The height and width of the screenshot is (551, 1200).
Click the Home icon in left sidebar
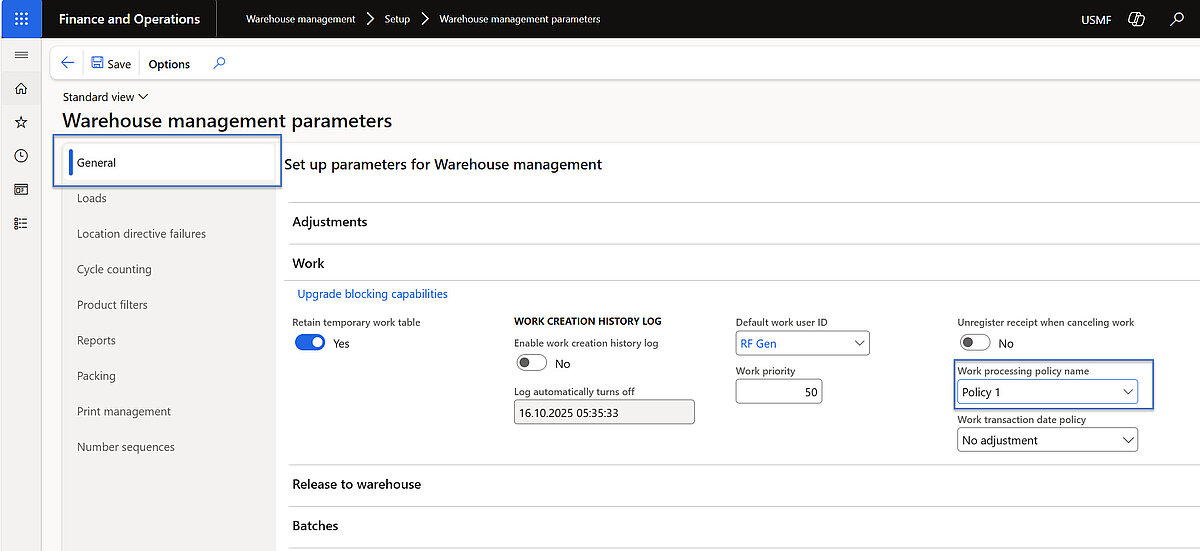[x=21, y=89]
